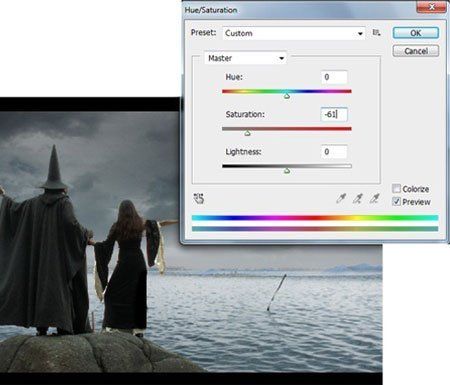The height and width of the screenshot is (385, 450).
Task: Select the on-image adjustment hand tool
Action: [x=199, y=198]
